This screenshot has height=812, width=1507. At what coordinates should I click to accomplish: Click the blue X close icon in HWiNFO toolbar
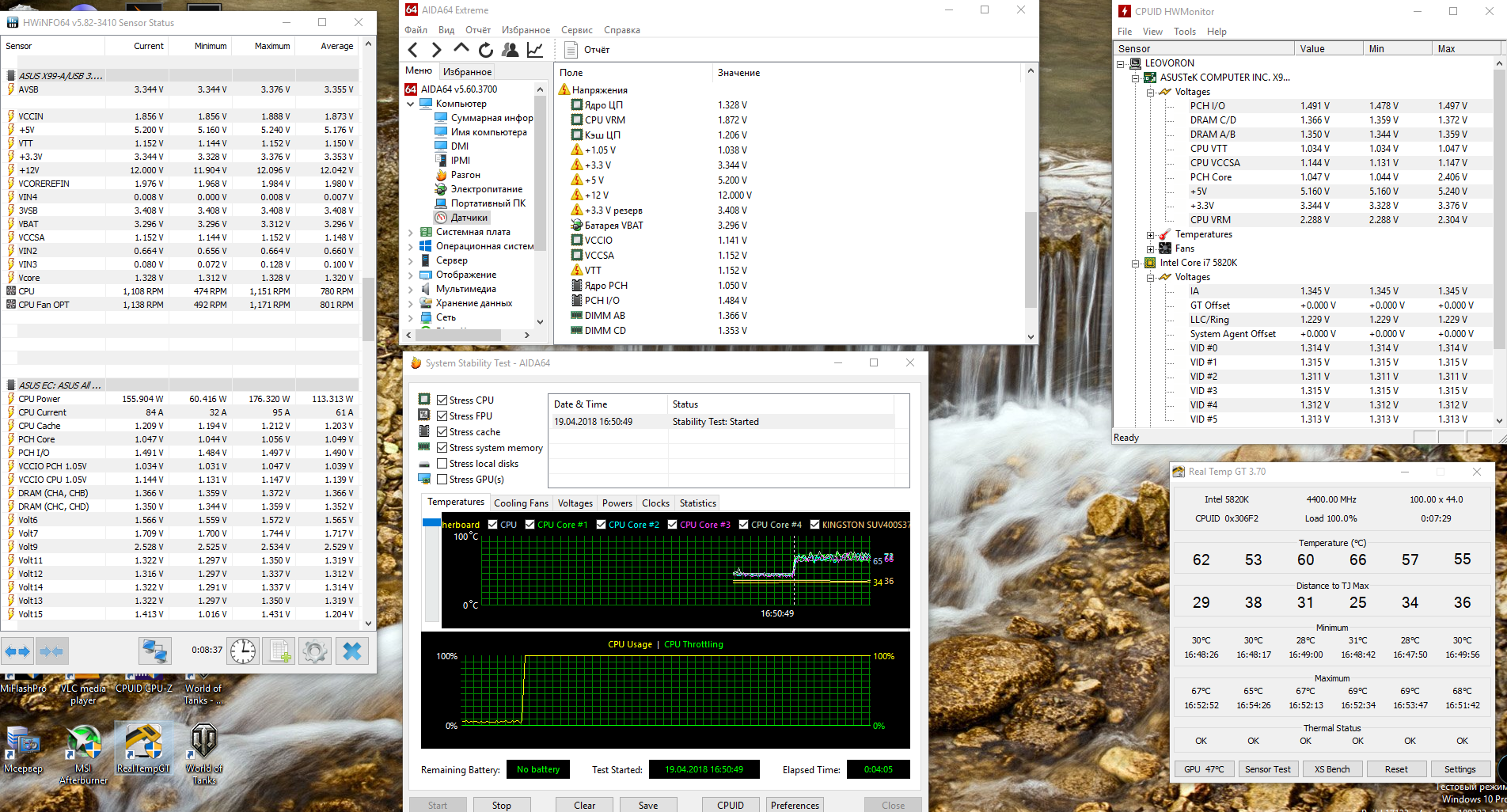pyautogui.click(x=352, y=651)
